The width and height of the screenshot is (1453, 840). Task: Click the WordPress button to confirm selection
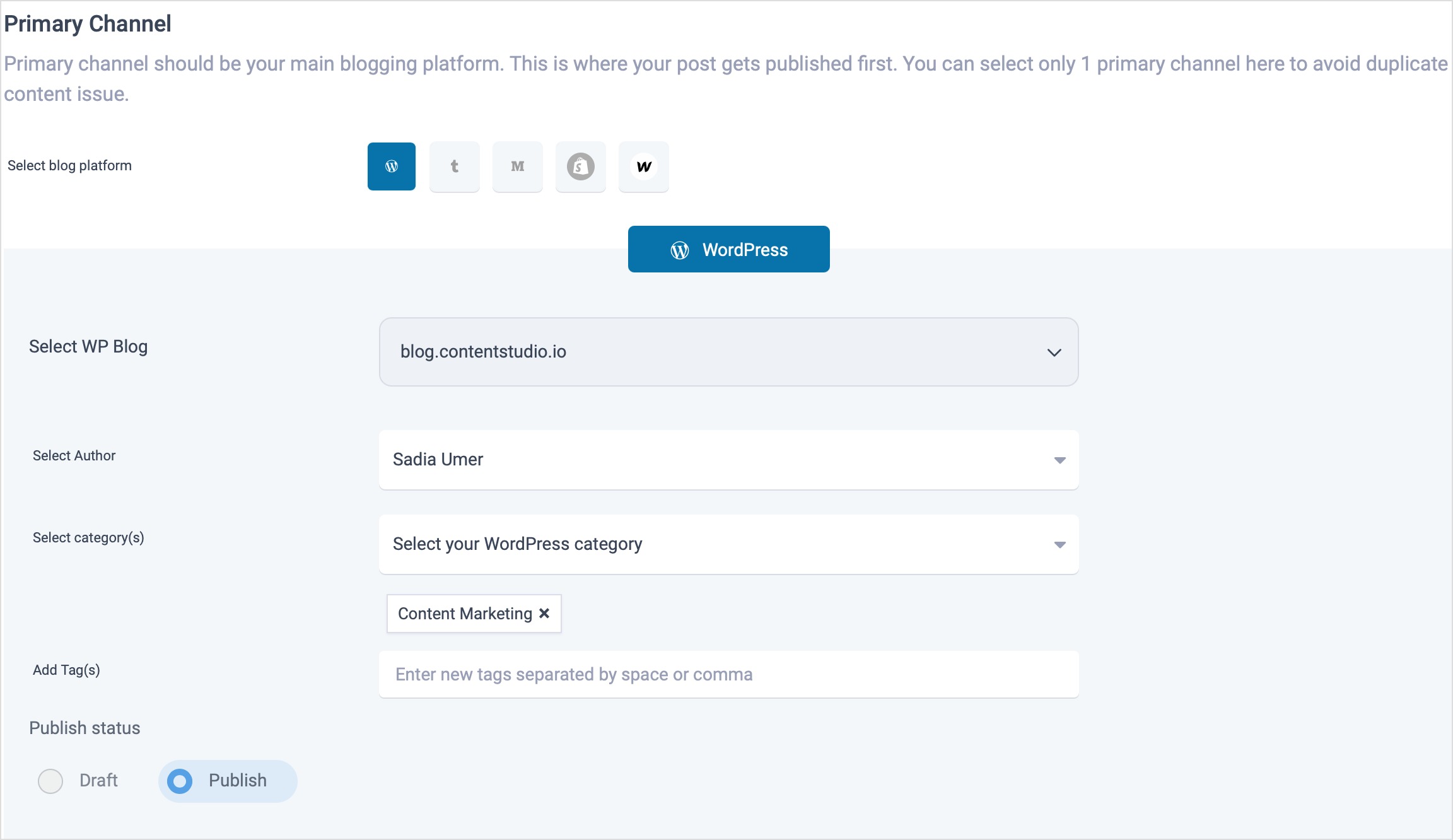click(728, 250)
